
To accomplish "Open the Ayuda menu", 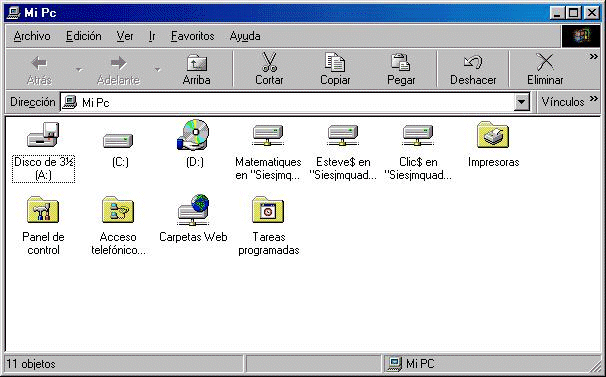I will coord(245,36).
